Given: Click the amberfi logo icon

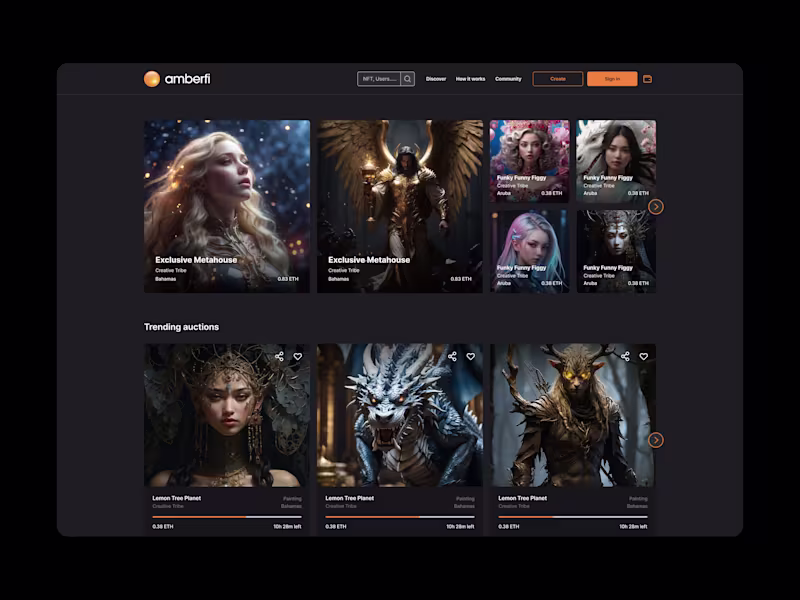Looking at the screenshot, I should (152, 78).
